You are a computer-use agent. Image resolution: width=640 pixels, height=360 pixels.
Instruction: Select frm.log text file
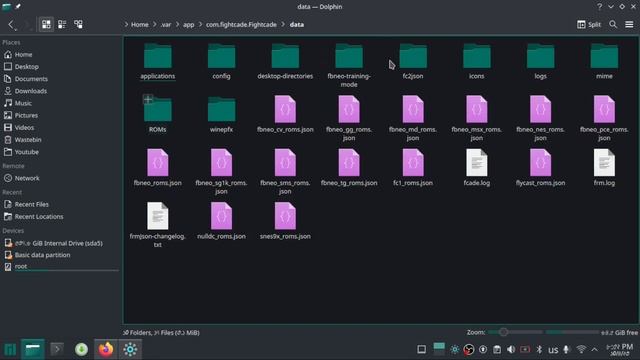tap(604, 168)
